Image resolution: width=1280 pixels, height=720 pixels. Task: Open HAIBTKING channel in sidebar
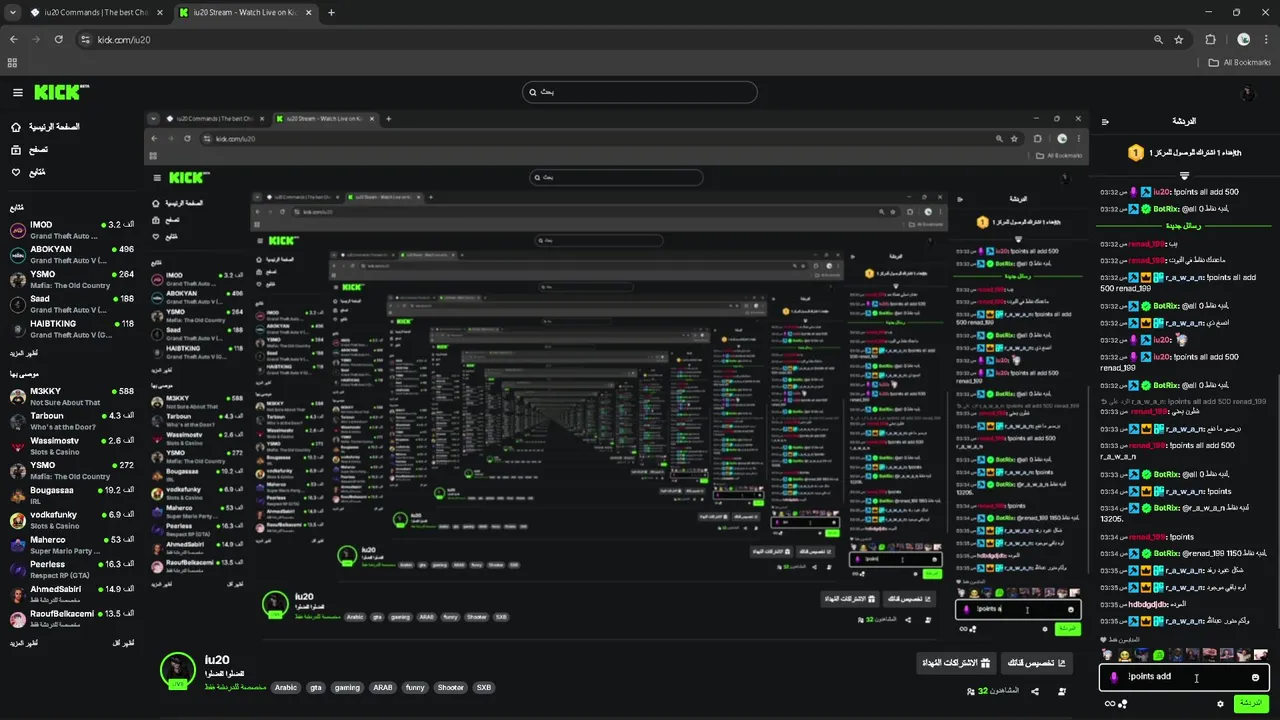point(70,329)
